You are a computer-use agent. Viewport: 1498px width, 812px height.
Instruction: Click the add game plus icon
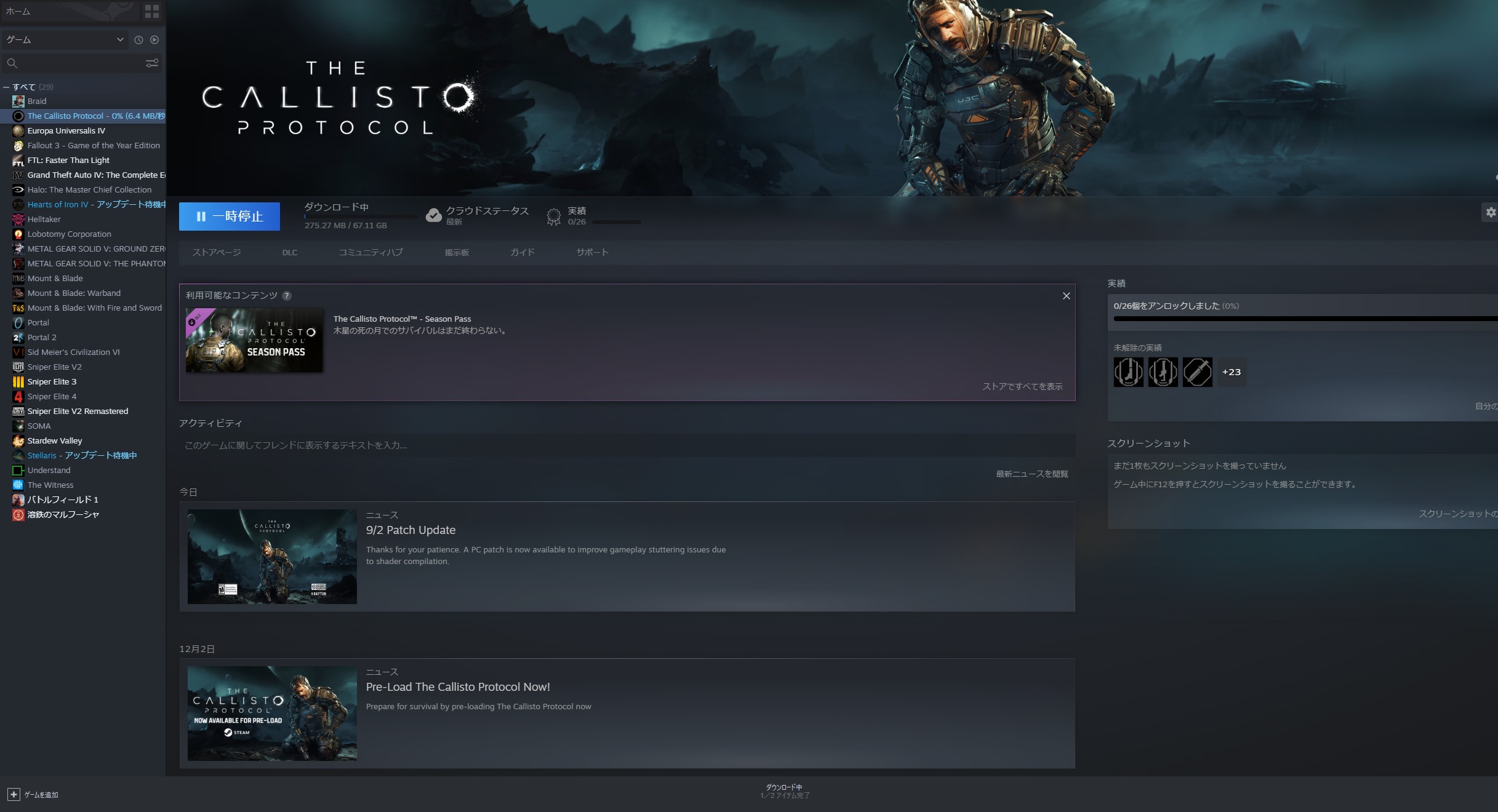(14, 795)
